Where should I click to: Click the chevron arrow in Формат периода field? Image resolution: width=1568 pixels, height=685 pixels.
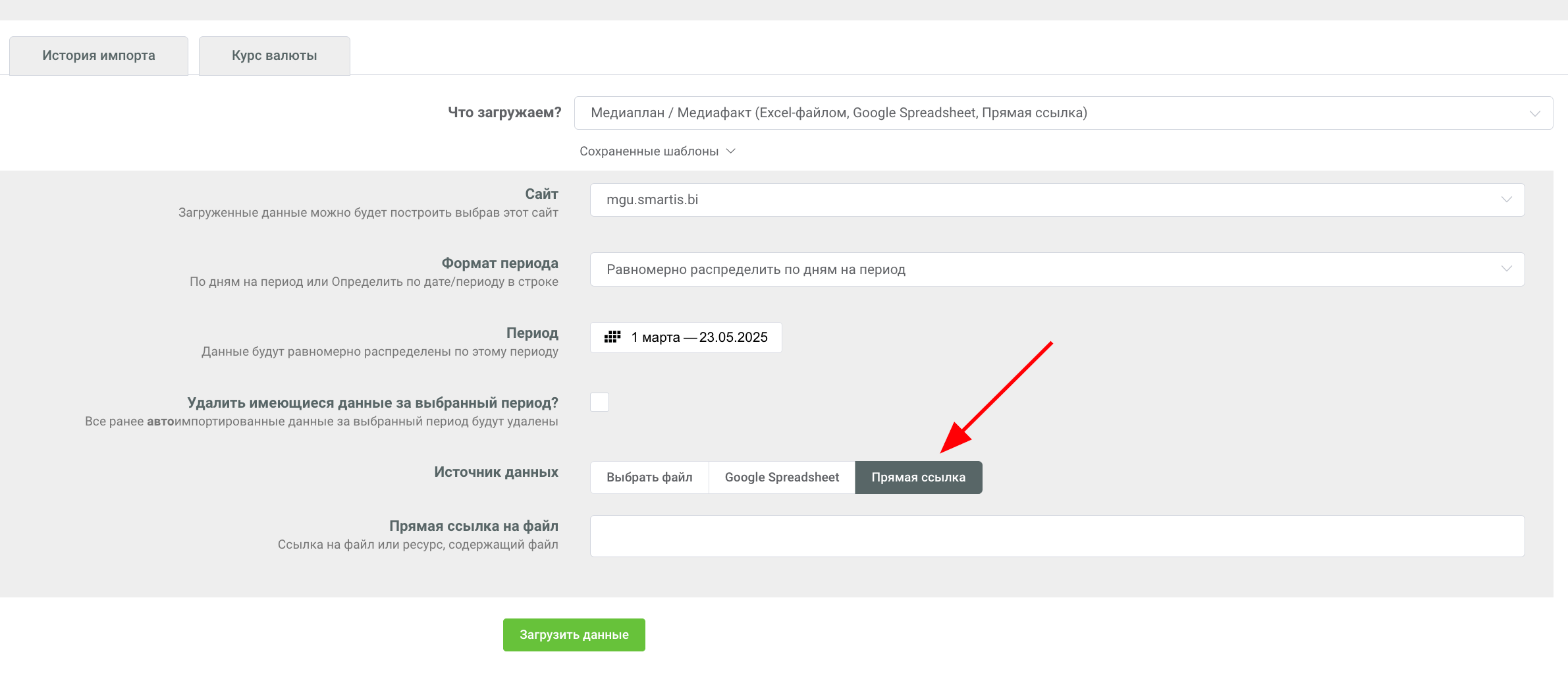1506,269
